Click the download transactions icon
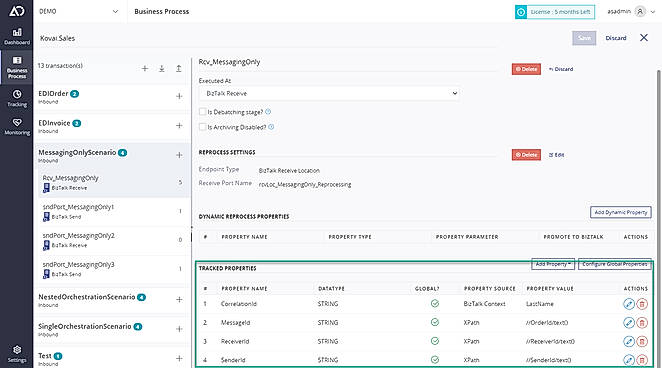This screenshot has width=662, height=368. pyautogui.click(x=162, y=68)
